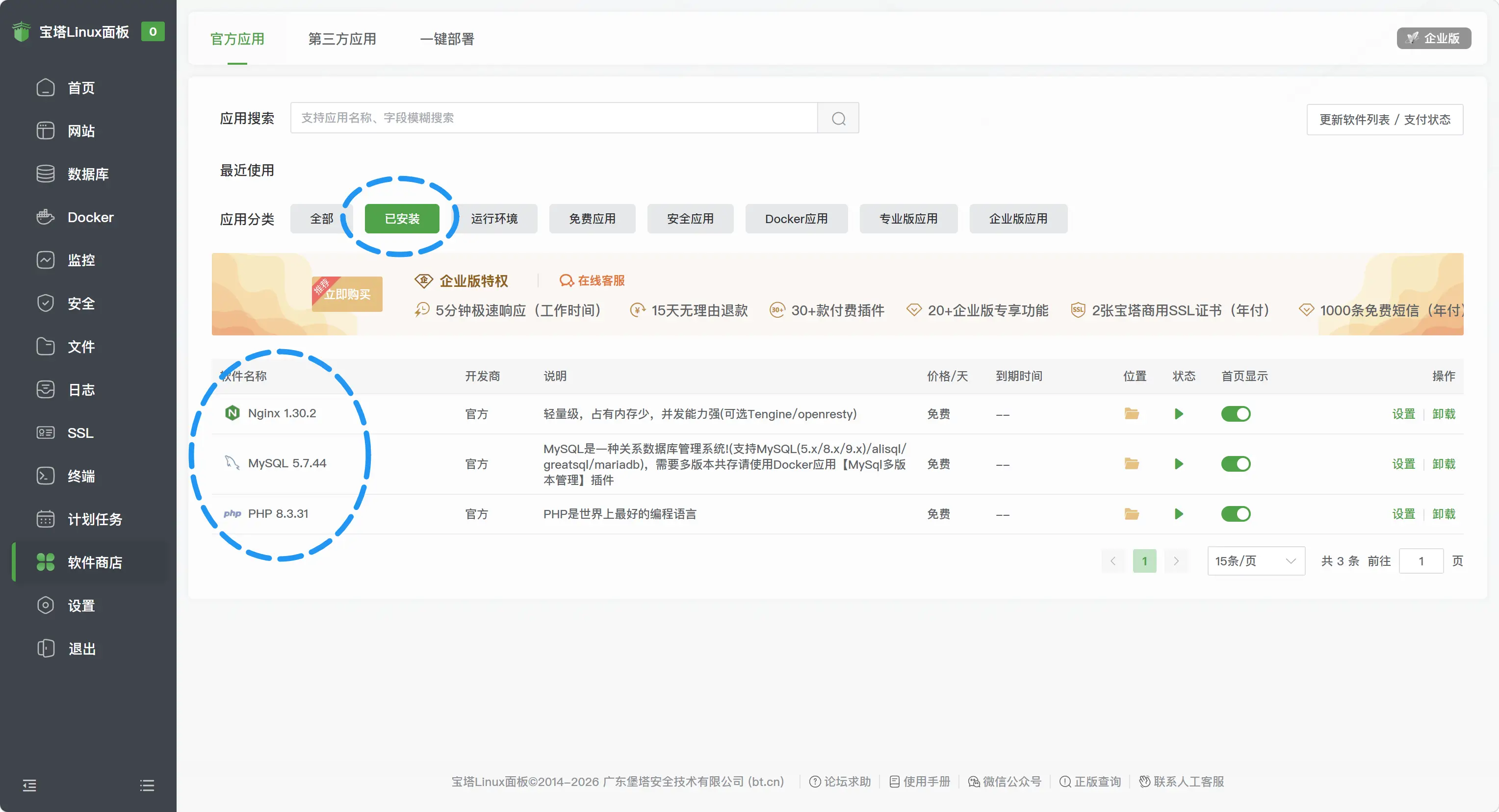Click the Nginx logo icon

[x=232, y=413]
